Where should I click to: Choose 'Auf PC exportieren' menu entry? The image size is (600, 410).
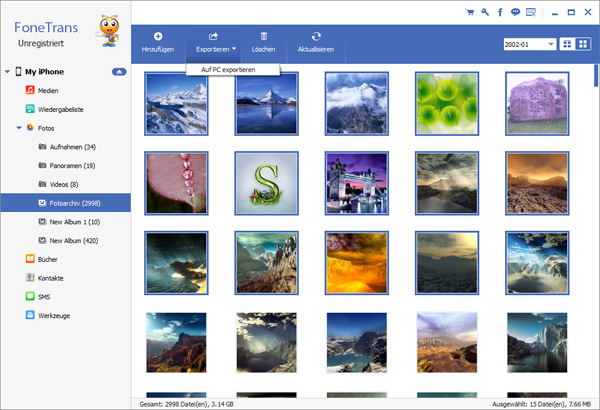[x=233, y=70]
